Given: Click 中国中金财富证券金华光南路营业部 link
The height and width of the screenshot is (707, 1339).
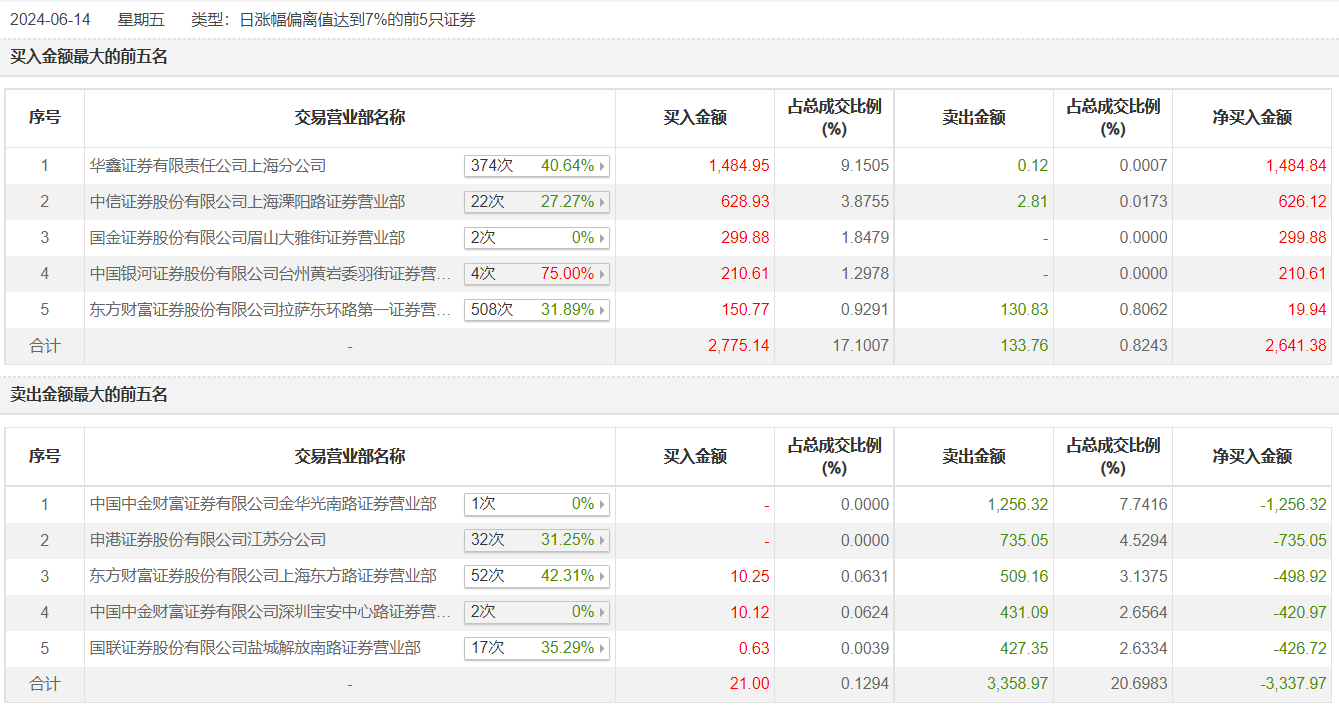Looking at the screenshot, I should pos(263,504).
